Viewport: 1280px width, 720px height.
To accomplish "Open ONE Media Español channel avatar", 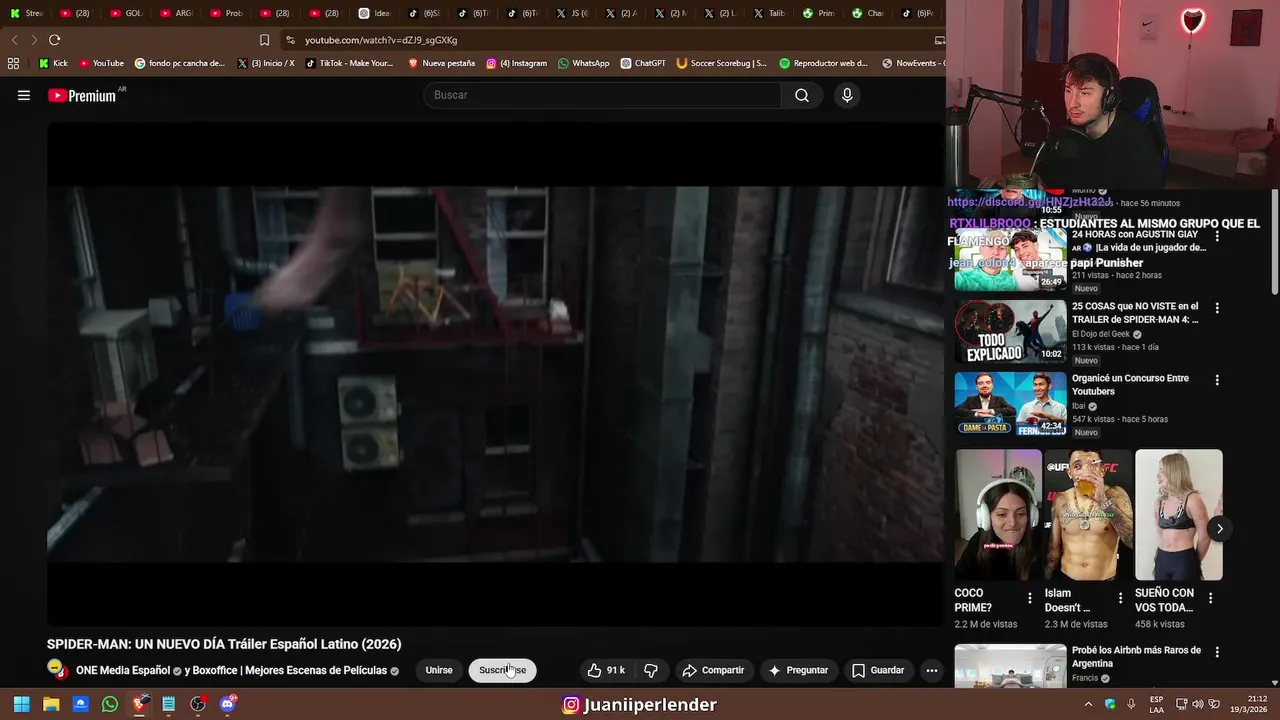I will pos(58,669).
